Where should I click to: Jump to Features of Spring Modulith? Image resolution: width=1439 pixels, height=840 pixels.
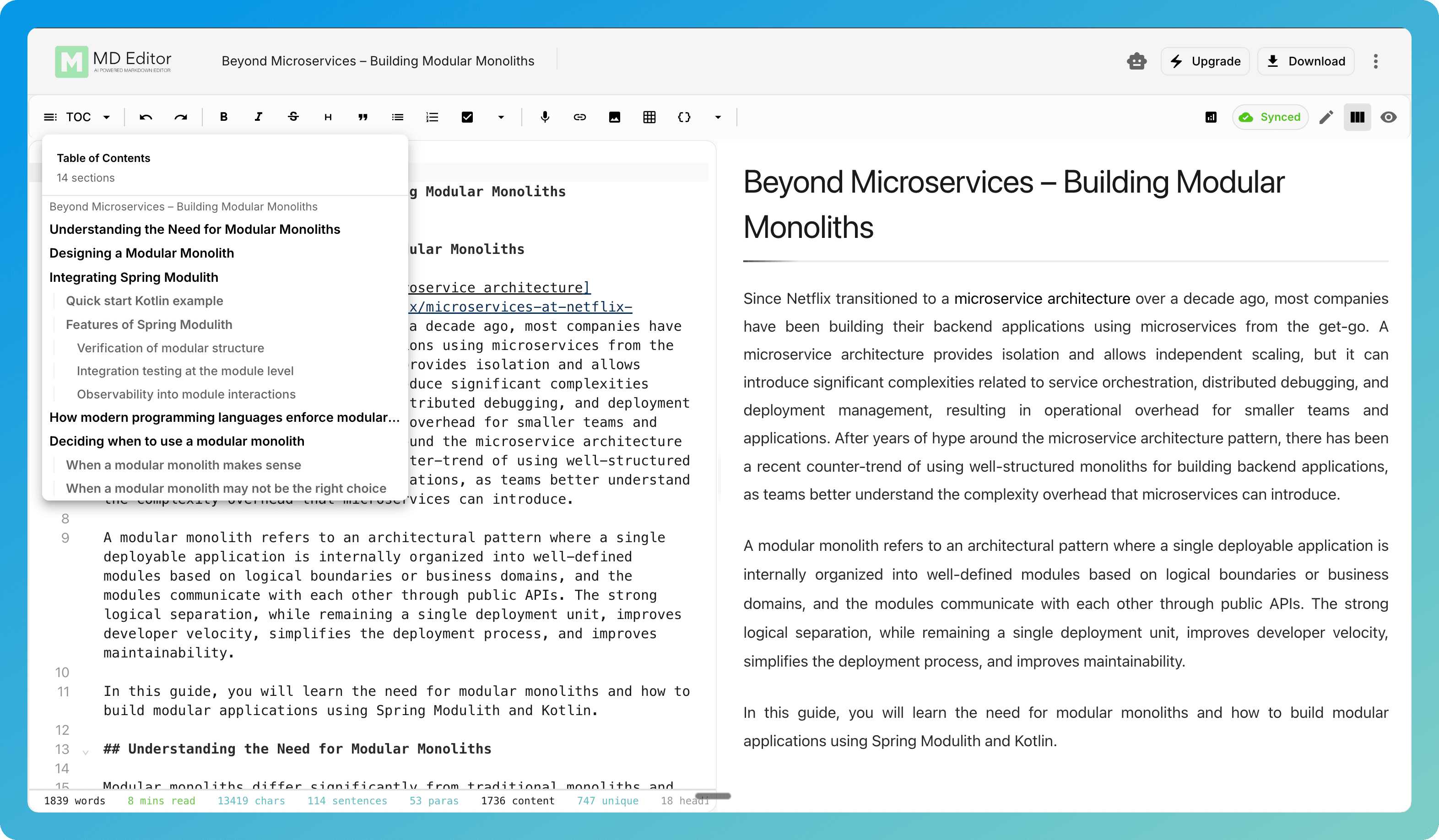149,325
